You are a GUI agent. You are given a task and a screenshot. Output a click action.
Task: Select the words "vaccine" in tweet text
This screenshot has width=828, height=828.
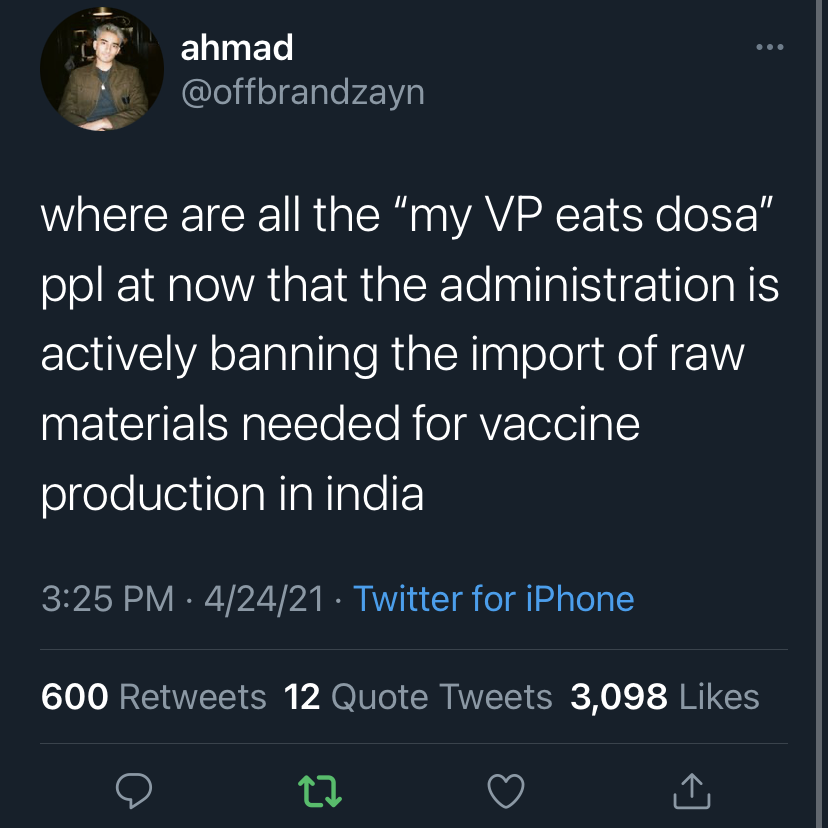[x=560, y=424]
